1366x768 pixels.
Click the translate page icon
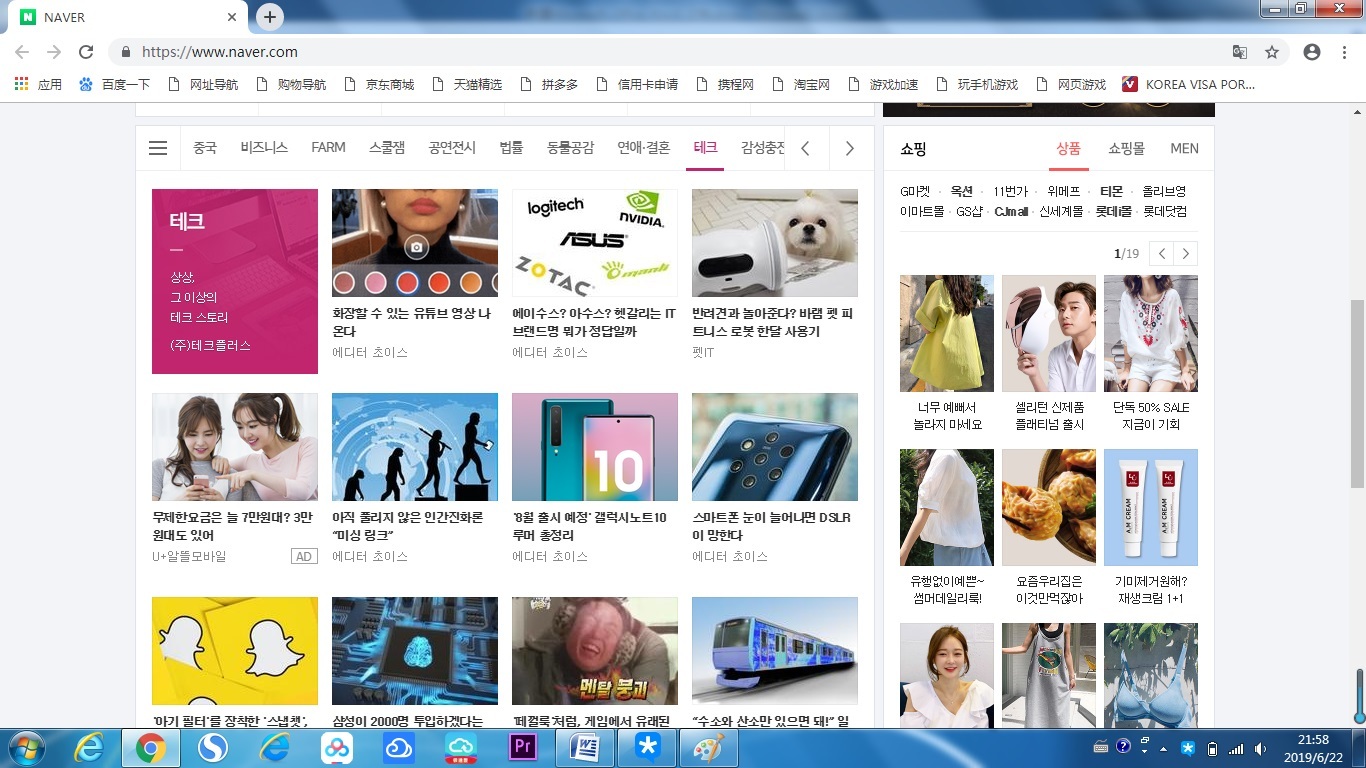(1240, 52)
